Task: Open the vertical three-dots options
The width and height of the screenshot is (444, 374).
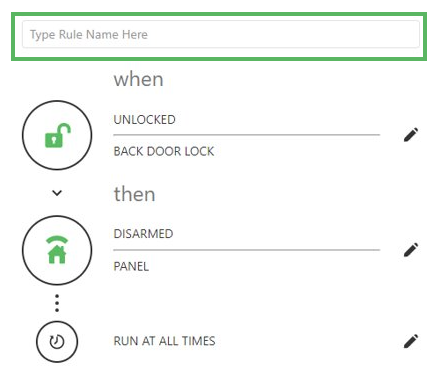Action: (x=57, y=303)
